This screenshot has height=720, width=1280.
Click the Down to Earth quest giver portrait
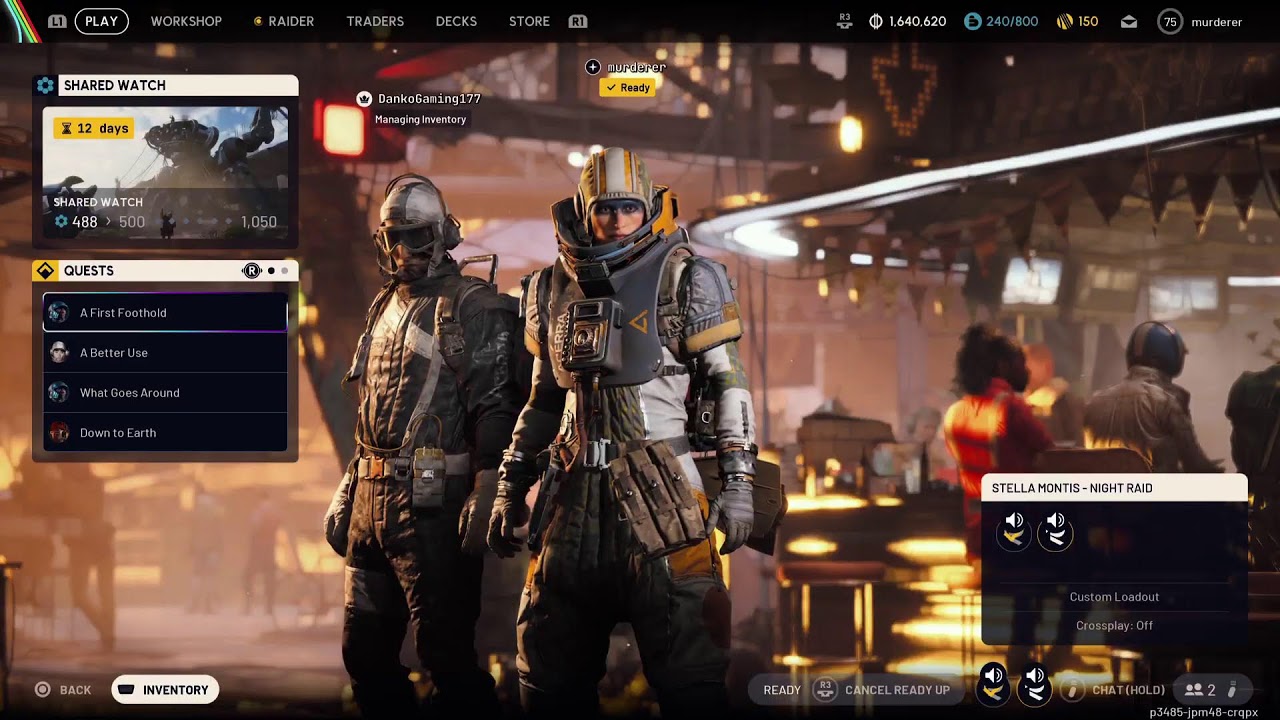point(59,432)
